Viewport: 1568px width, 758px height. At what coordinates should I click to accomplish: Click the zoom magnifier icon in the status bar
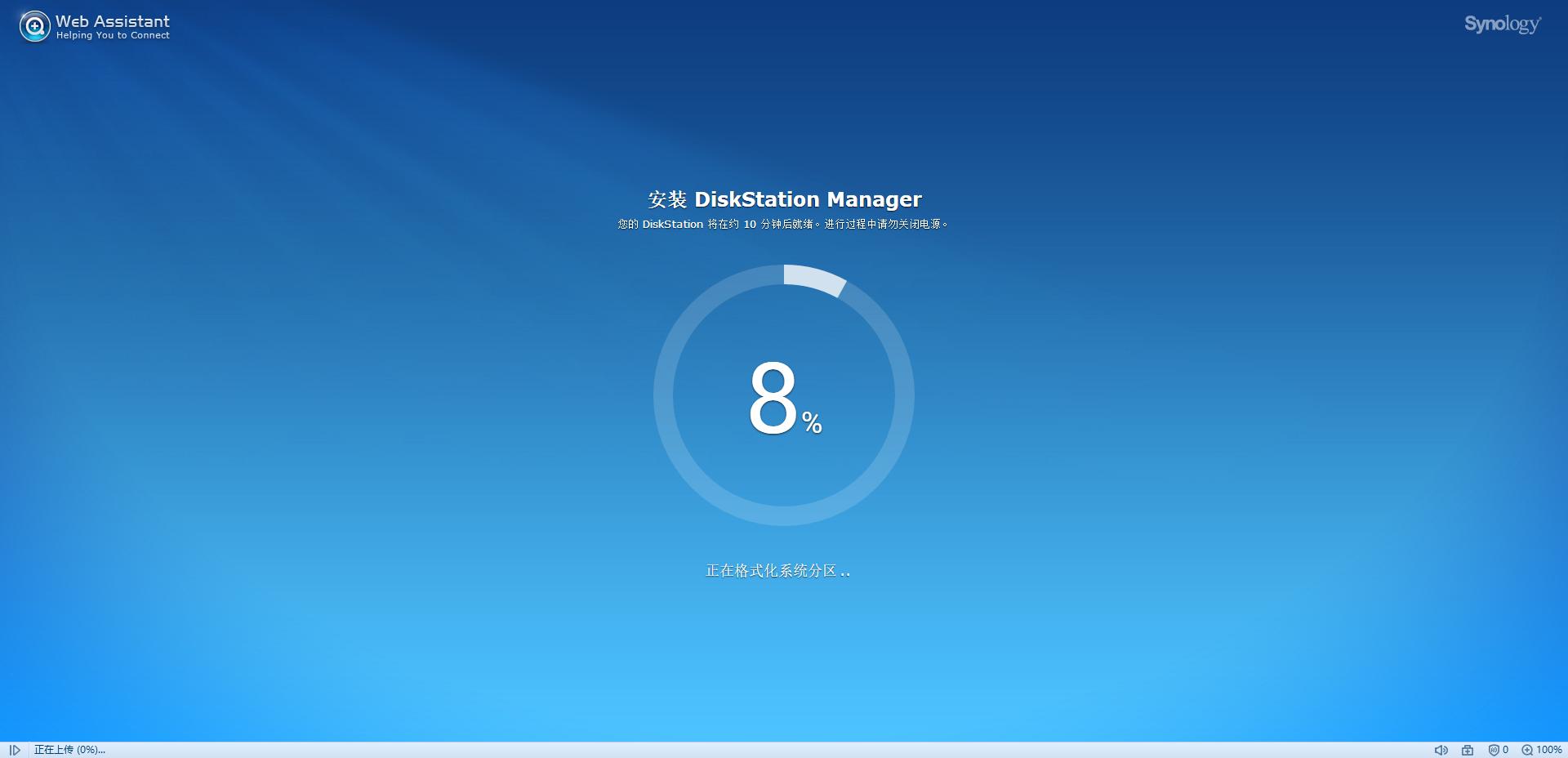1526,750
